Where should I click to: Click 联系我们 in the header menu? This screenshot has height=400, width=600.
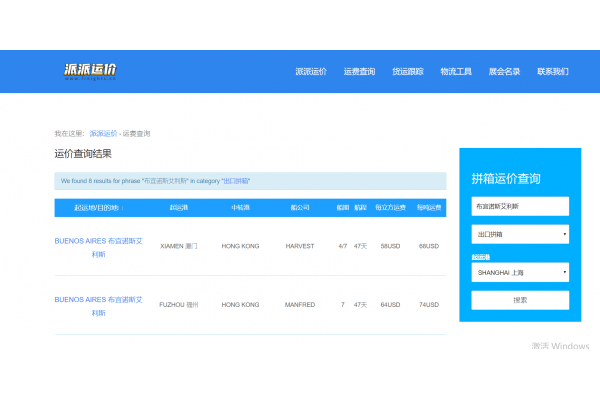[x=552, y=72]
